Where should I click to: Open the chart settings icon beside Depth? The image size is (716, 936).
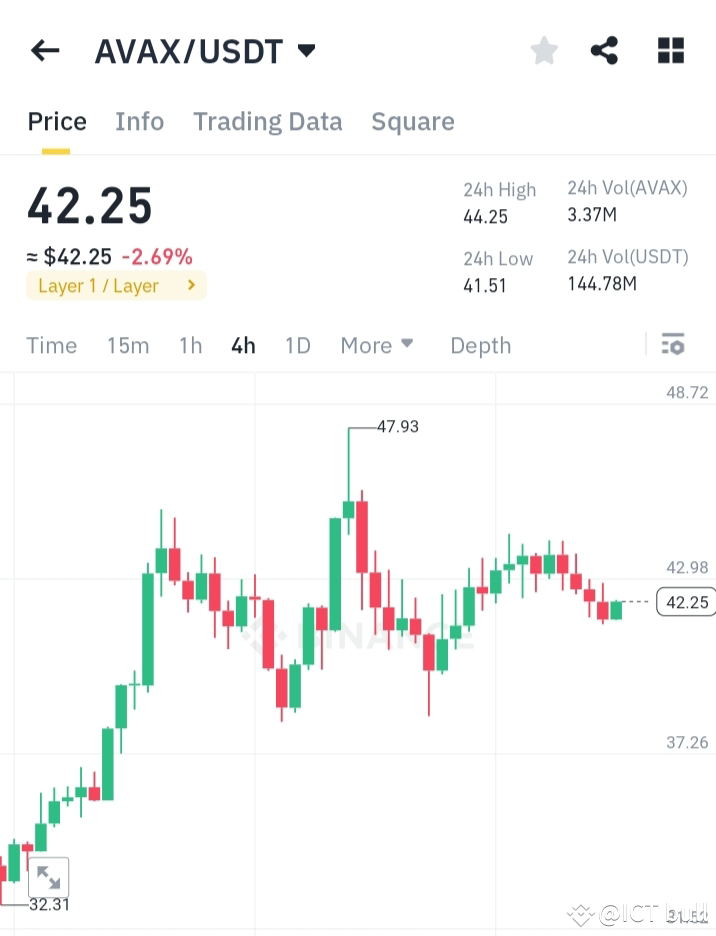coord(673,344)
